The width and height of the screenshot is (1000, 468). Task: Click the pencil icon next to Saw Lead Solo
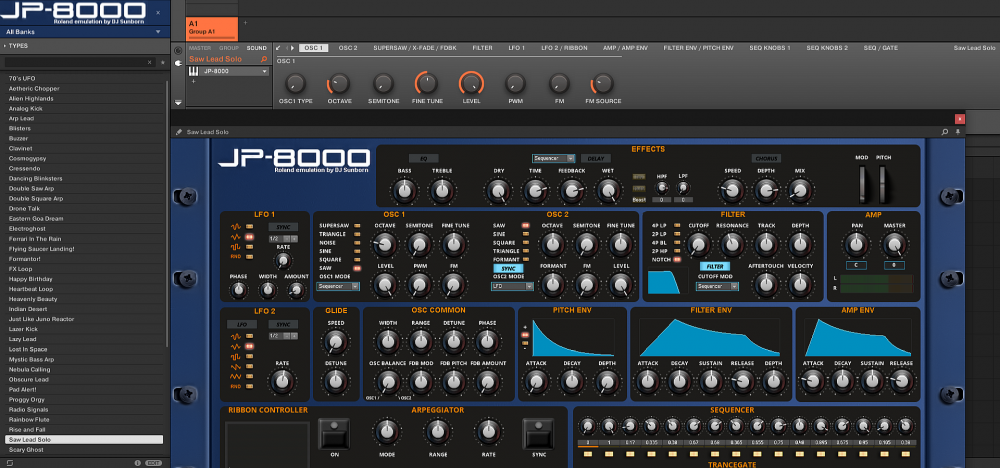pyautogui.click(x=180, y=132)
